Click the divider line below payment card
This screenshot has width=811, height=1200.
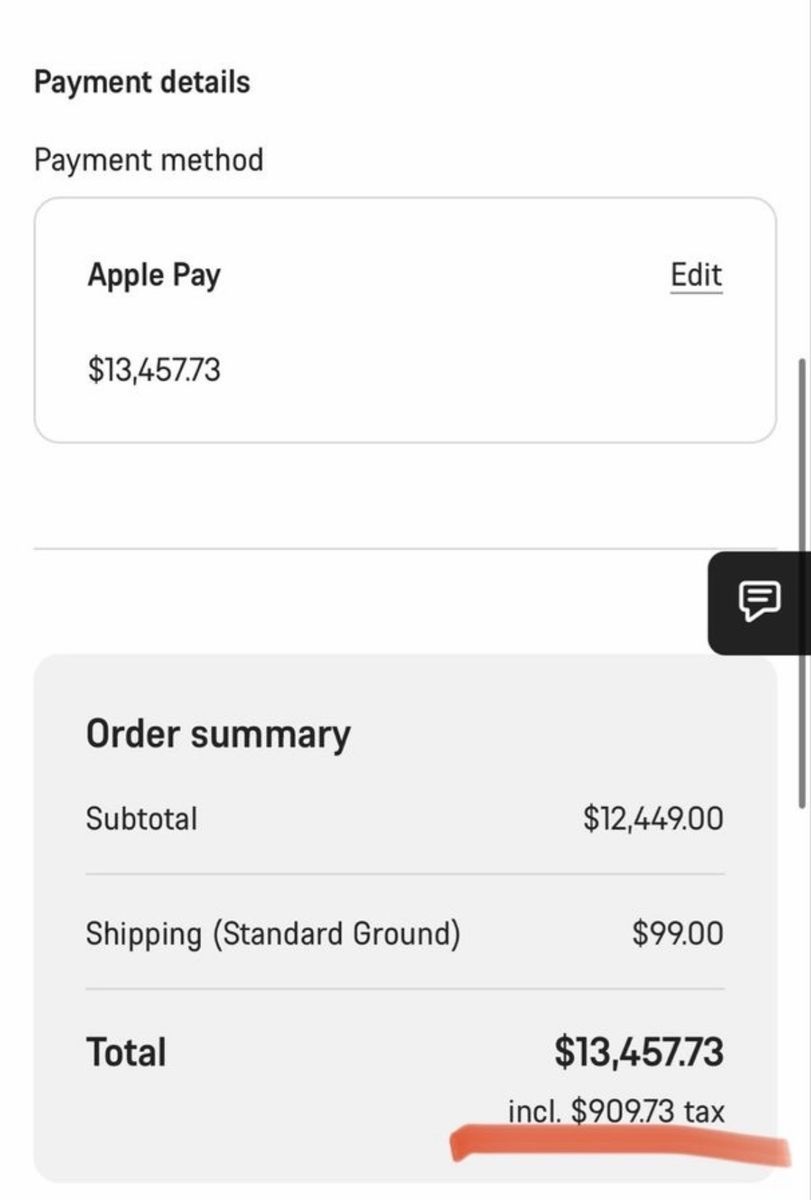405,548
